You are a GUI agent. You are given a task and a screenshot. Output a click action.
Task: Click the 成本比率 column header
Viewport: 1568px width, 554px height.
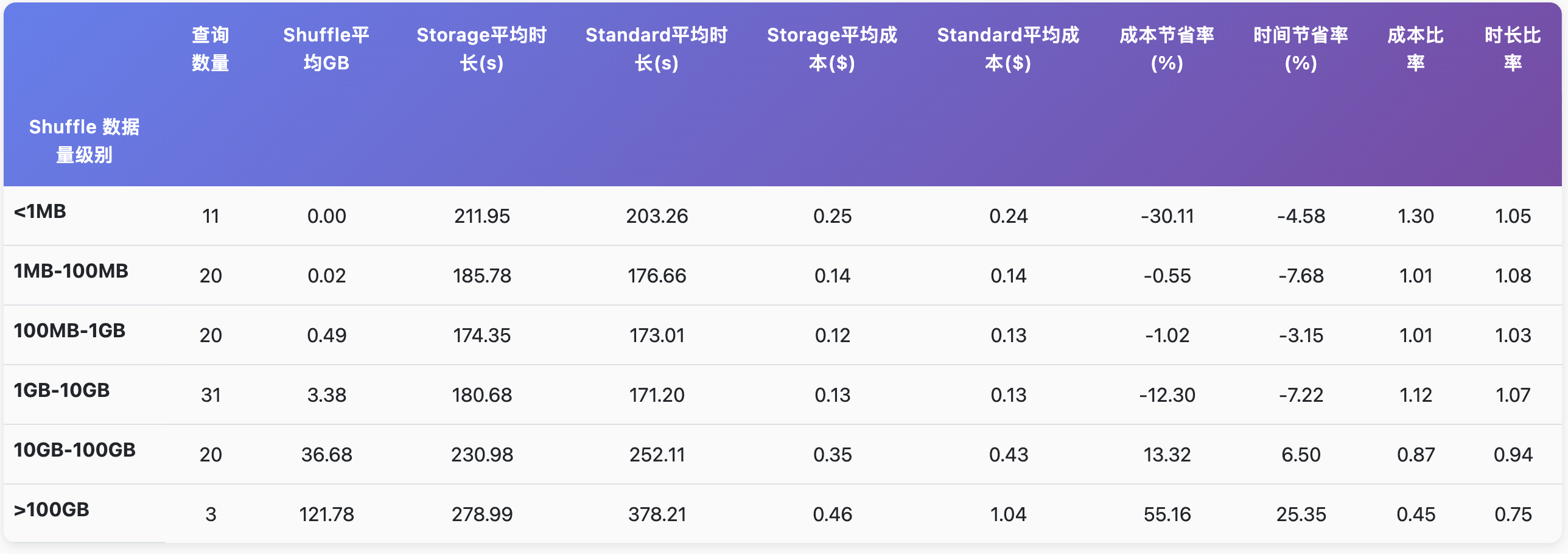(x=1415, y=49)
